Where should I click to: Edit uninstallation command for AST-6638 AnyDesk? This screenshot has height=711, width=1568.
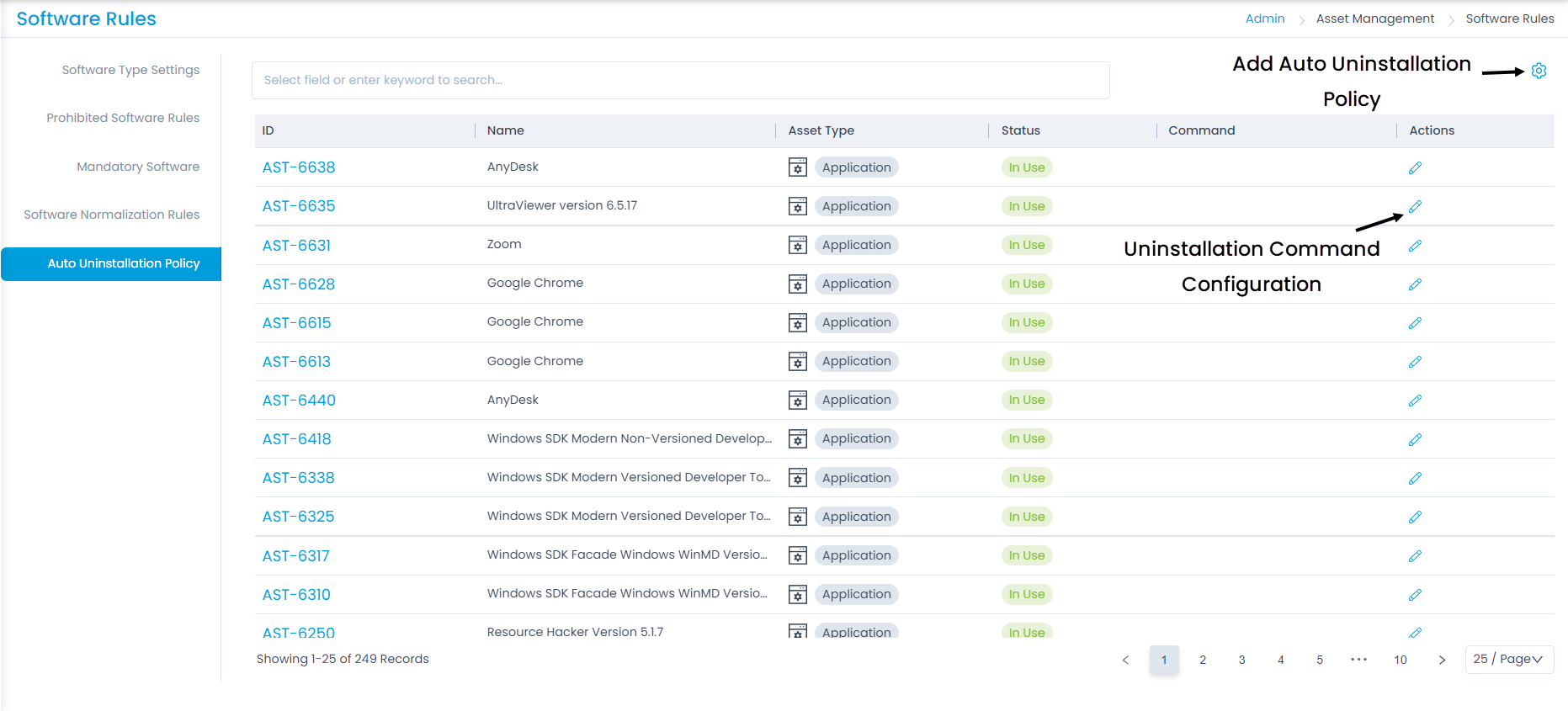click(1415, 168)
